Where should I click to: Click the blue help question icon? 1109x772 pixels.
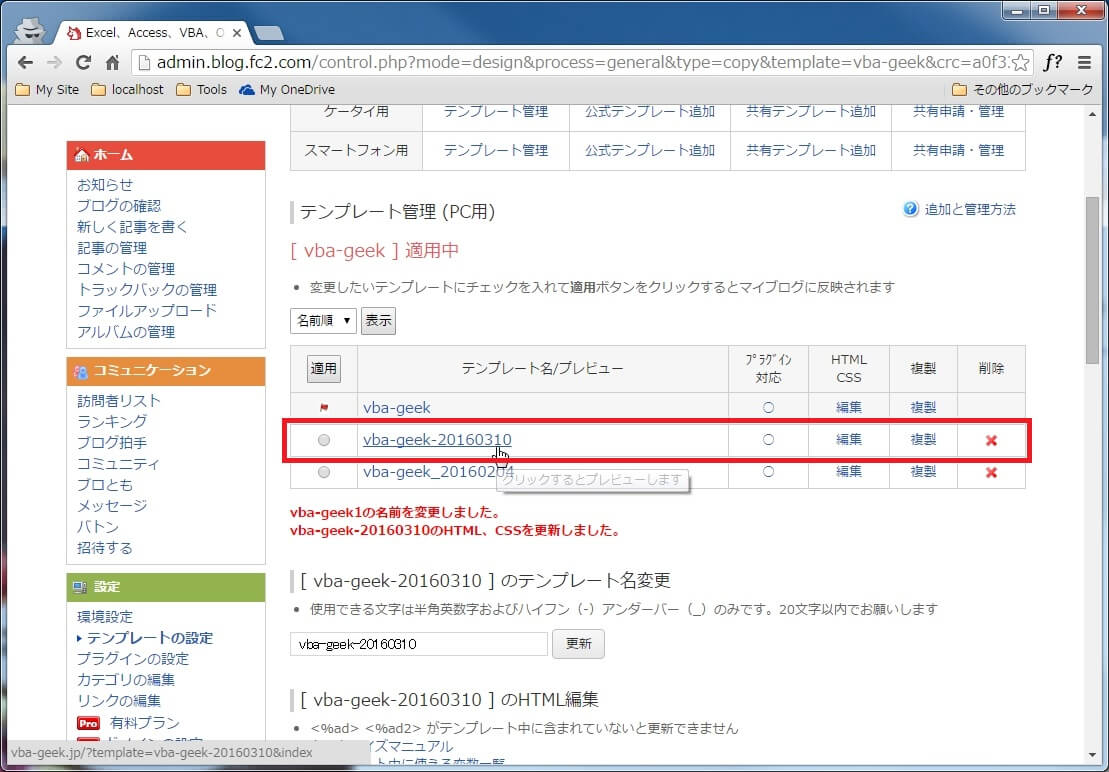tap(910, 209)
